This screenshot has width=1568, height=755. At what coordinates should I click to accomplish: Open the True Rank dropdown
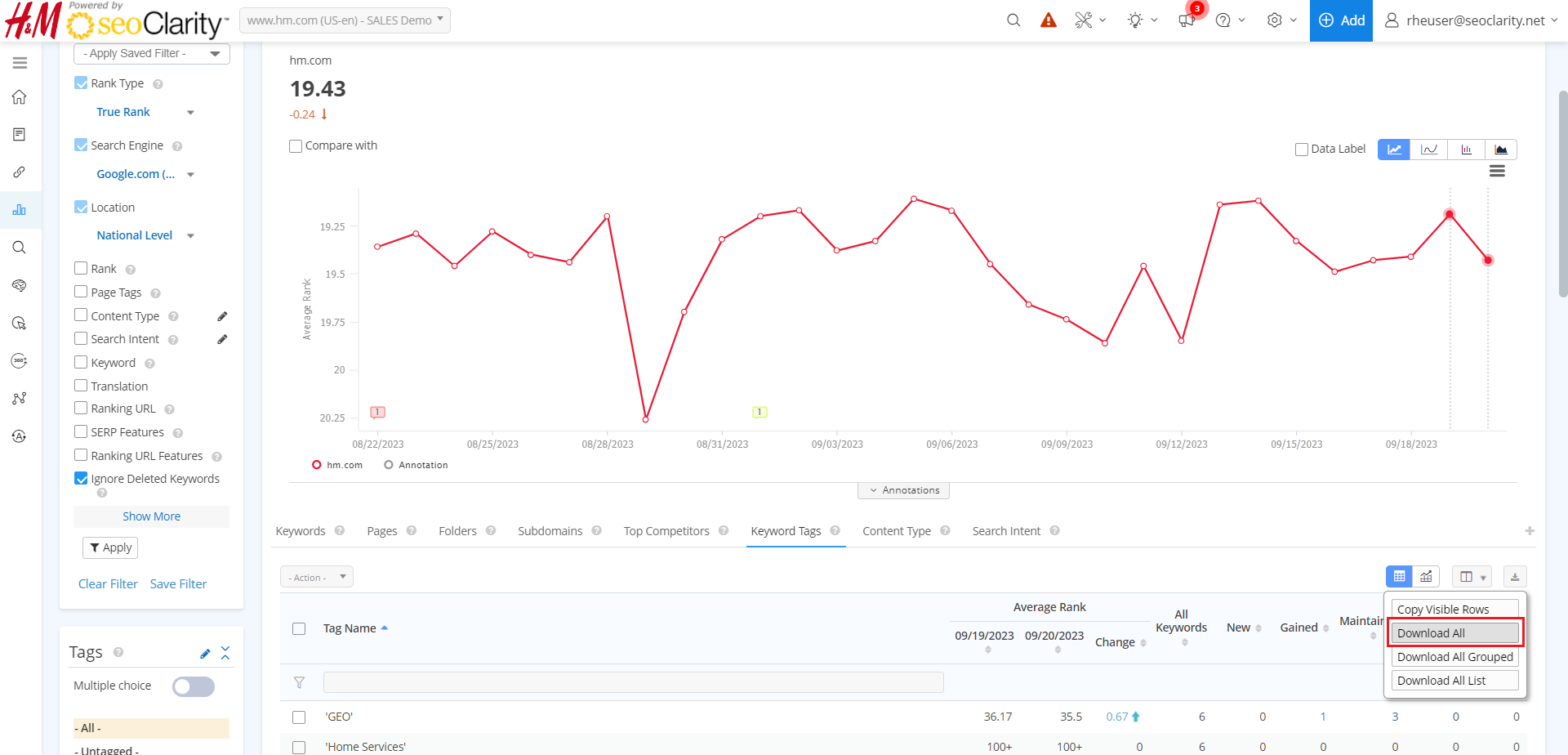click(x=144, y=112)
